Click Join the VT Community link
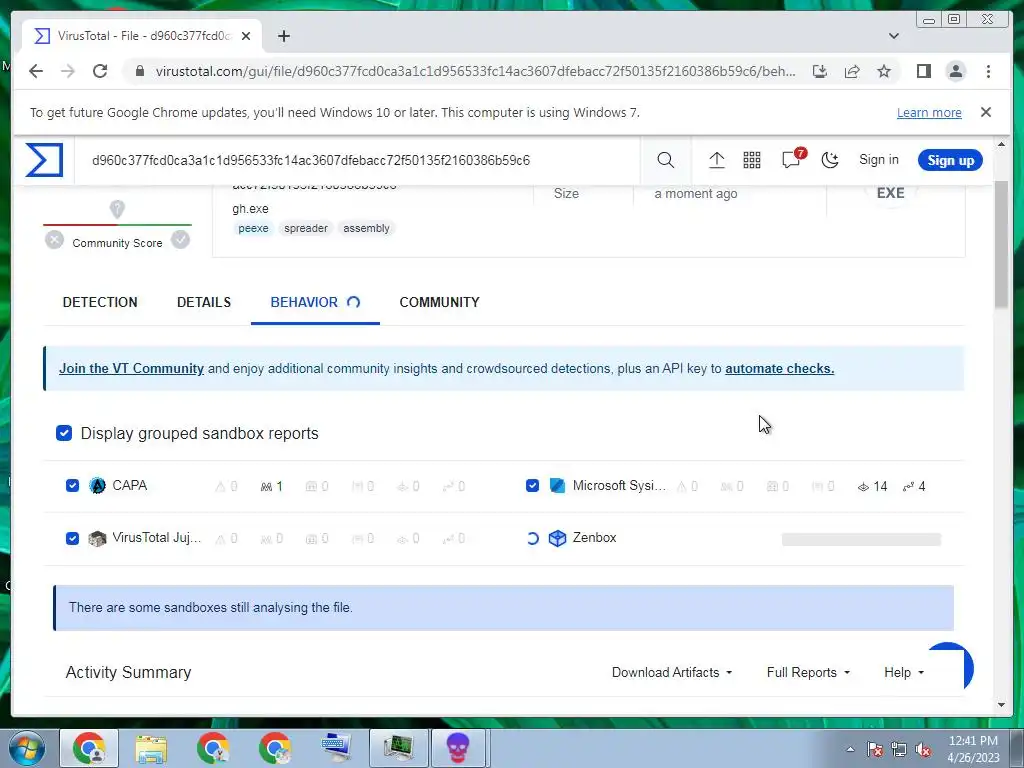This screenshot has height=768, width=1024. tap(131, 368)
